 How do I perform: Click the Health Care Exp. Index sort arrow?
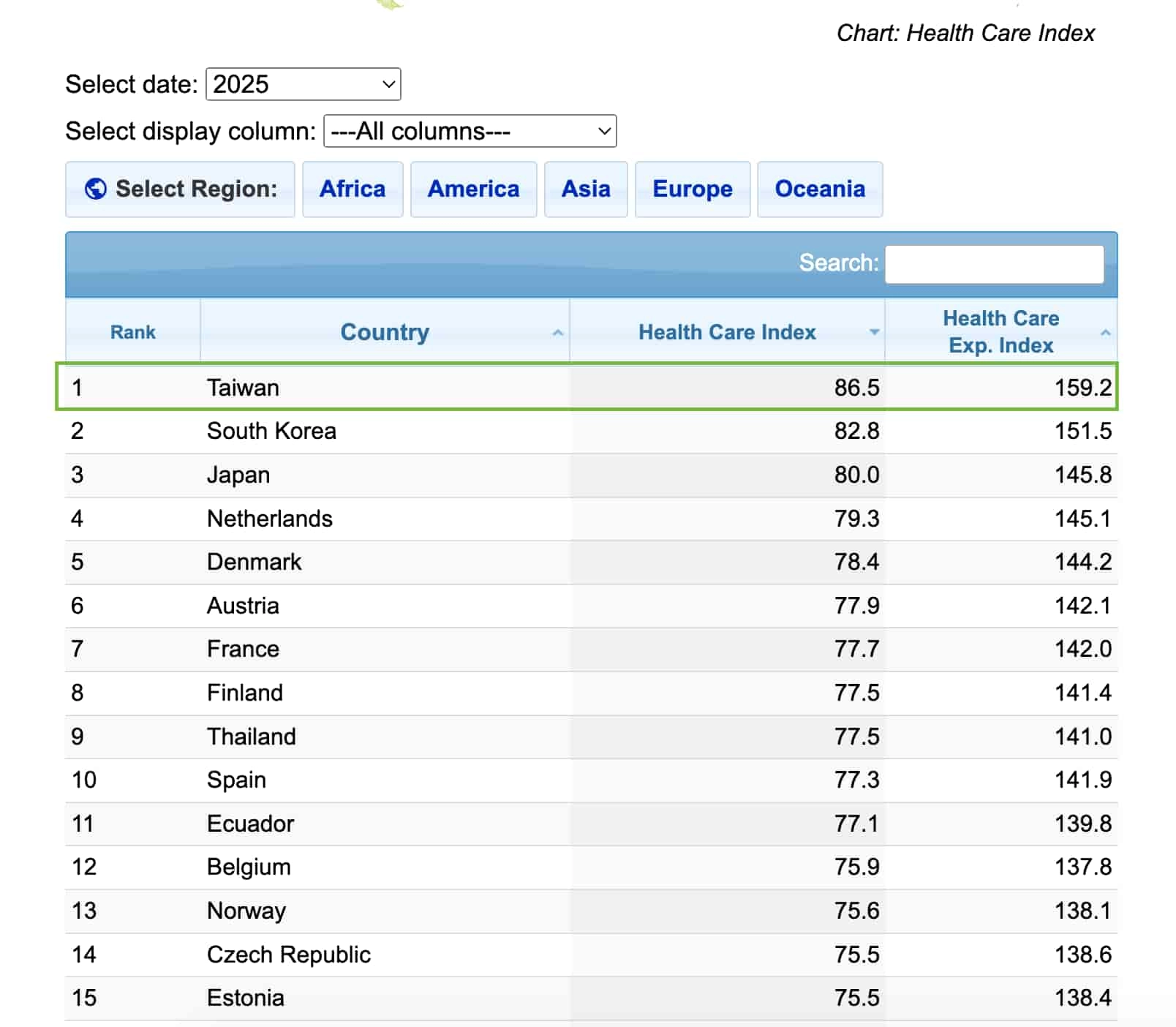point(1105,332)
